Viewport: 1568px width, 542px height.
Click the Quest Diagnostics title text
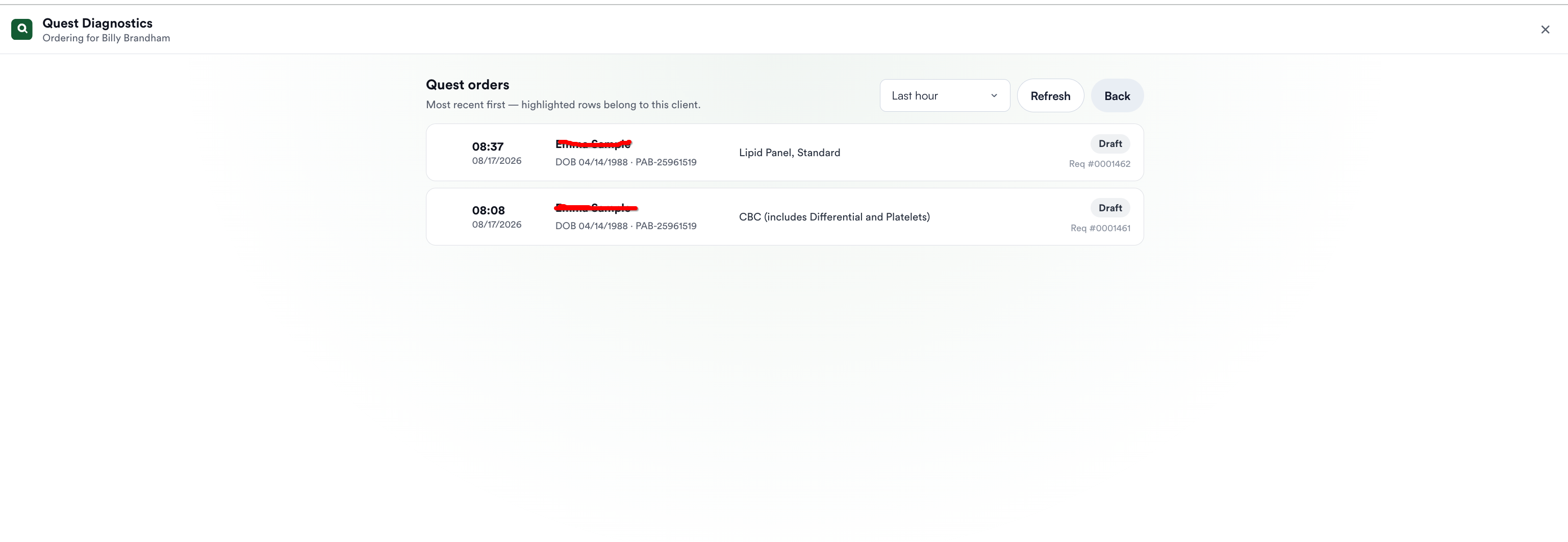(97, 23)
